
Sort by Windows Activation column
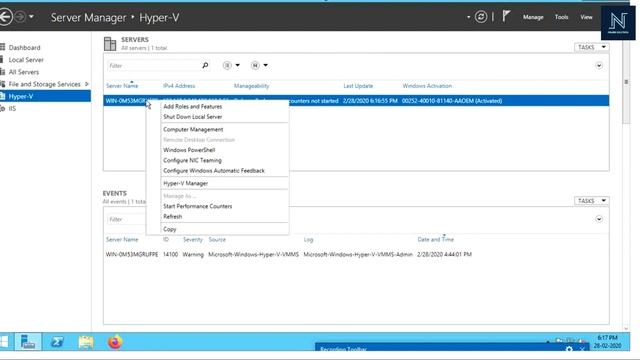click(x=427, y=86)
